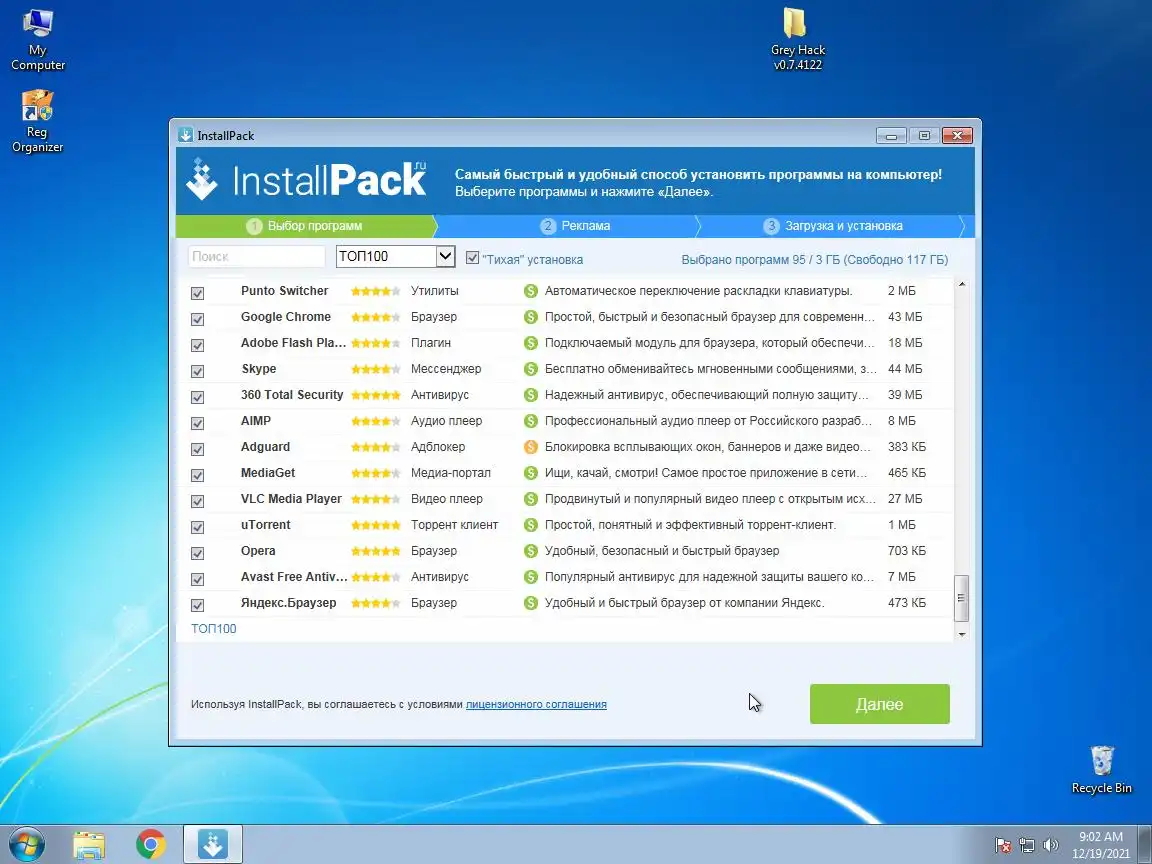Open лицензионного соглашения link
1152x864 pixels.
536,704
